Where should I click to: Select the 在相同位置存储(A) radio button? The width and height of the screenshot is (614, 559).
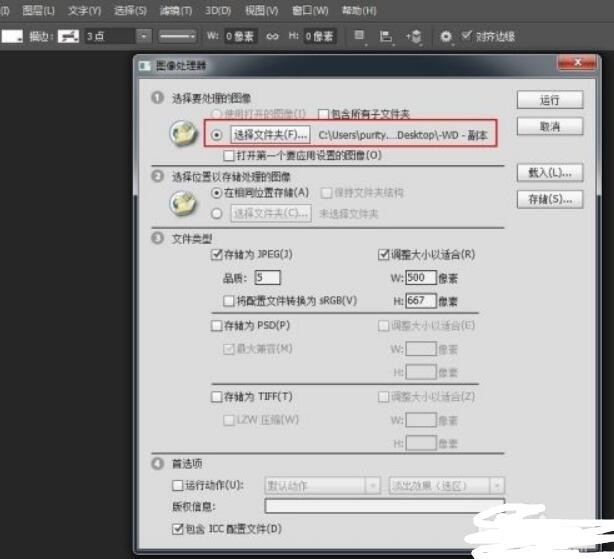[216, 192]
